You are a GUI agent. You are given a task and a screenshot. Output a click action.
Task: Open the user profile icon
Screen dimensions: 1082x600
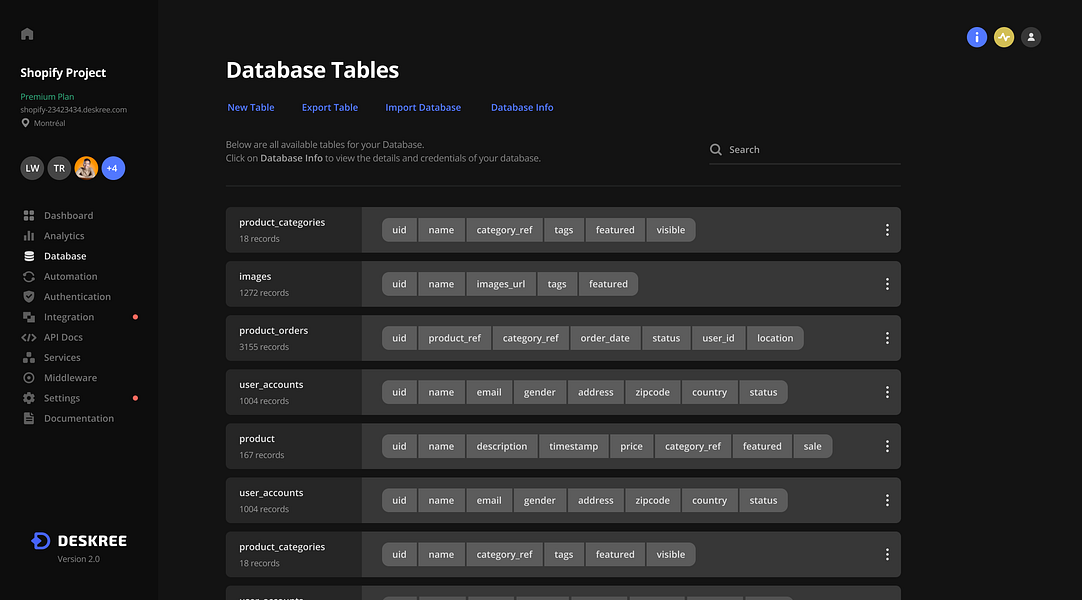tap(1031, 37)
